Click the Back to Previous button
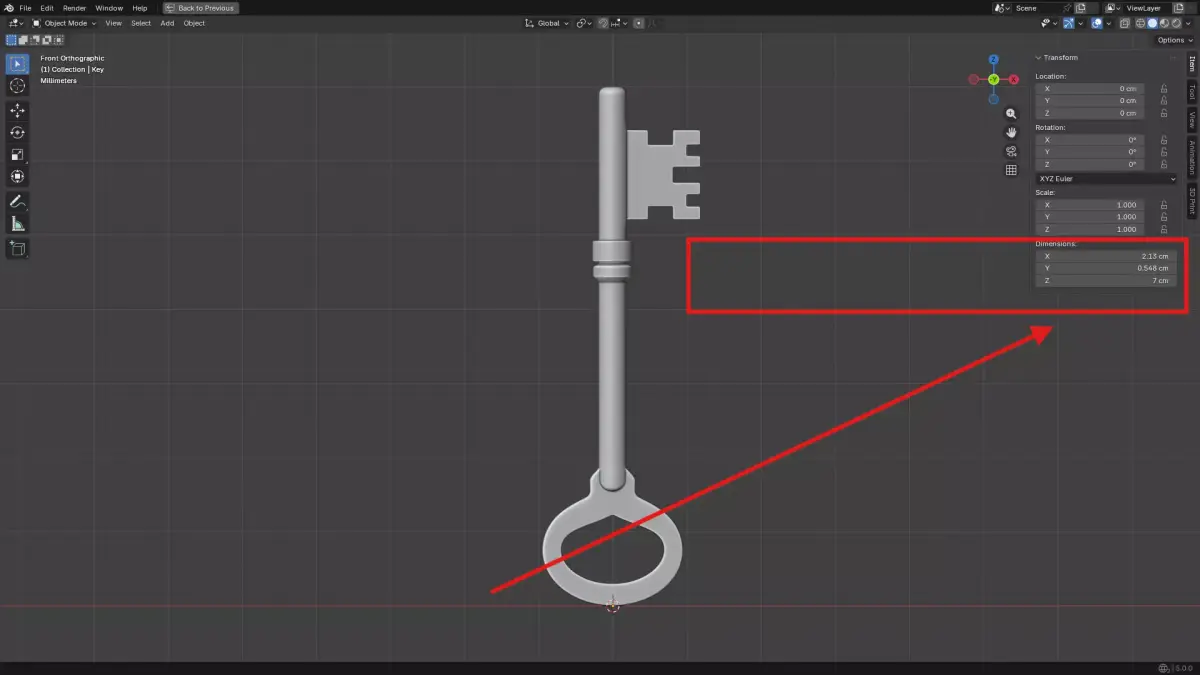The image size is (1200, 675). [201, 8]
